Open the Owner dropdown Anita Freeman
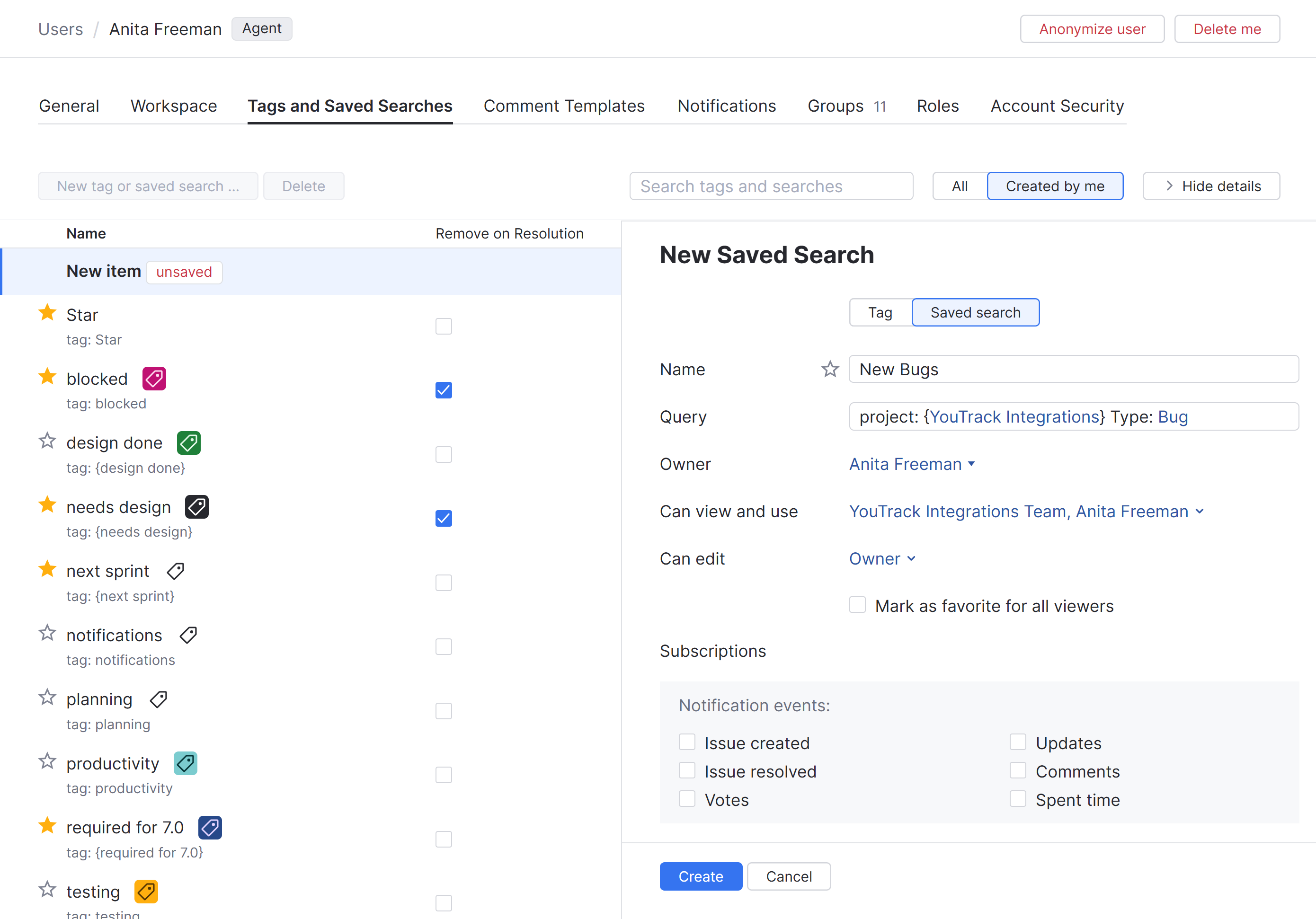Image resolution: width=1316 pixels, height=919 pixels. [911, 464]
